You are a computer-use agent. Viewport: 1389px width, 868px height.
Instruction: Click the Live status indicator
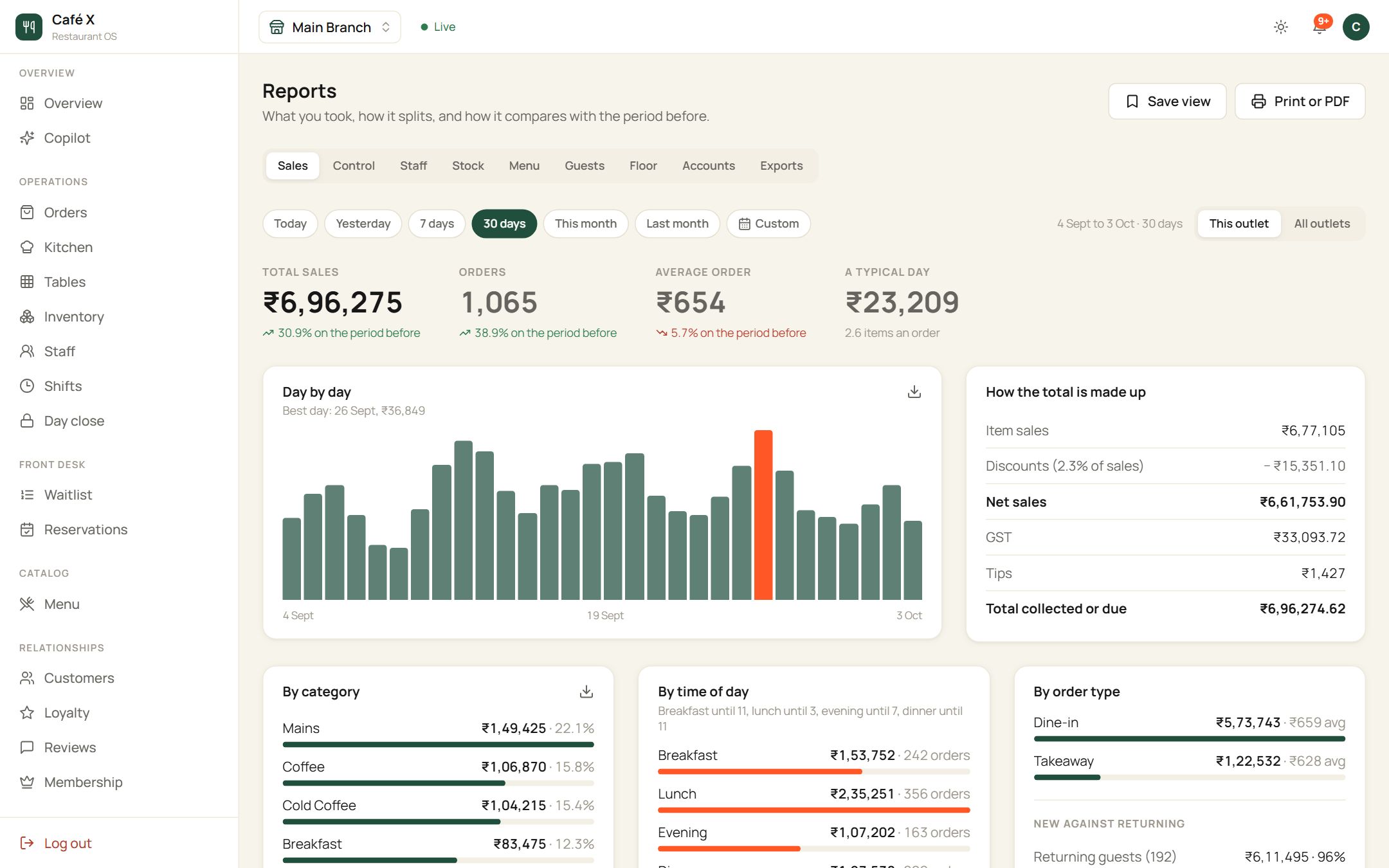(x=438, y=27)
